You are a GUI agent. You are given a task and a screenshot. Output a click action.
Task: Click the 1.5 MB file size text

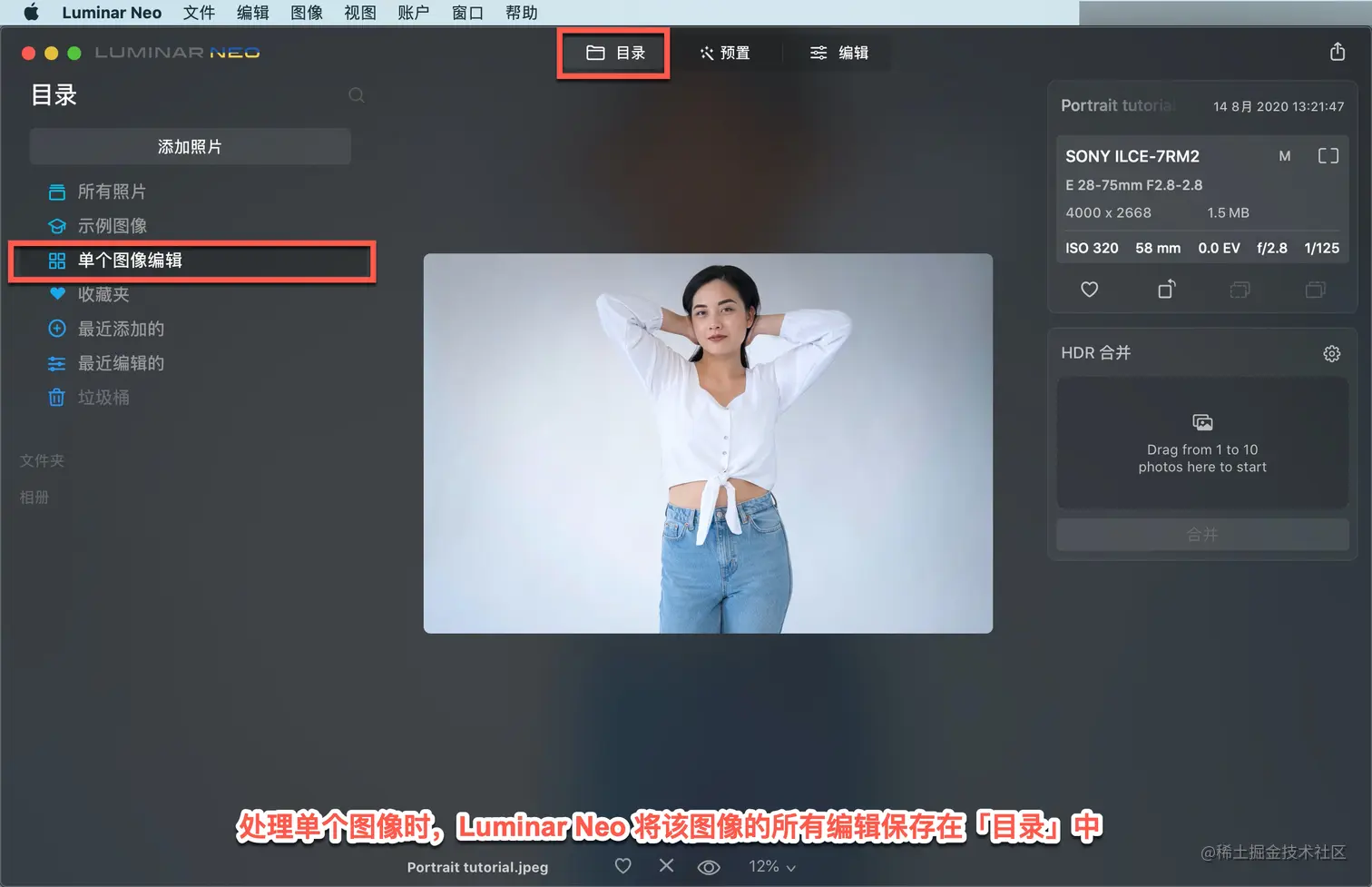pos(1228,212)
